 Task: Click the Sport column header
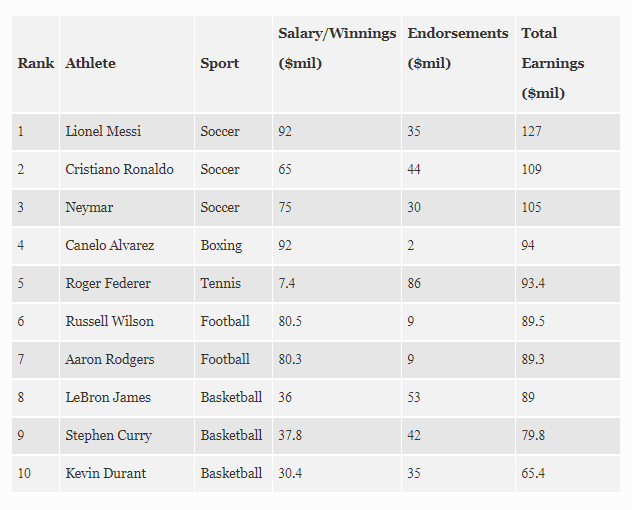[219, 63]
